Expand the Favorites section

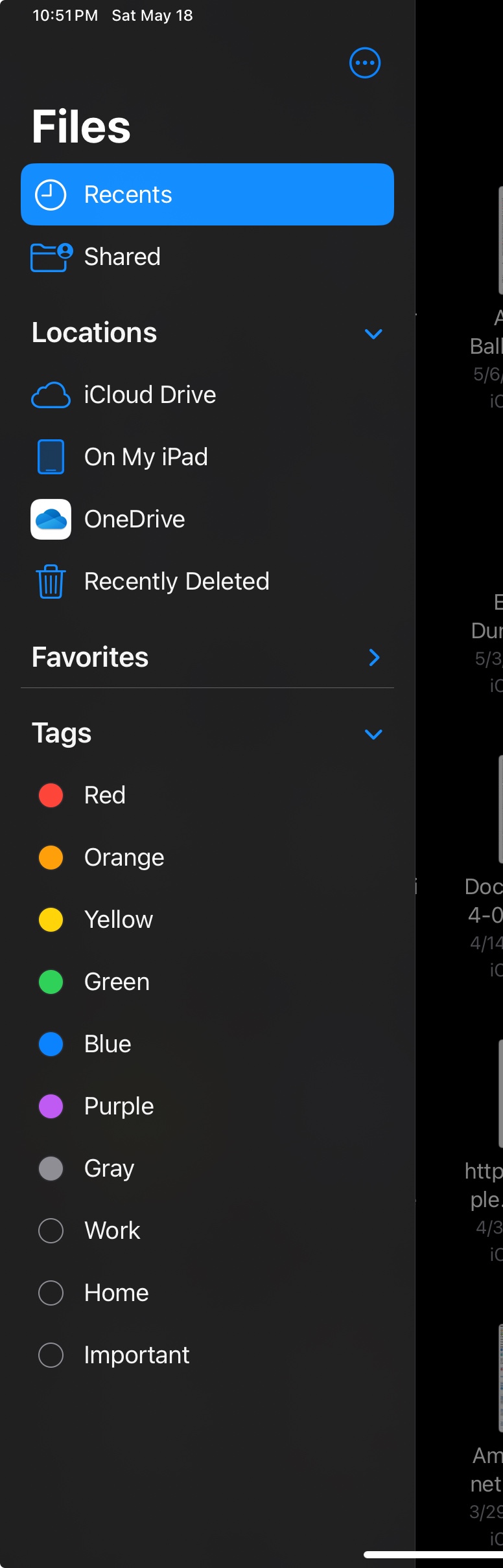click(373, 657)
